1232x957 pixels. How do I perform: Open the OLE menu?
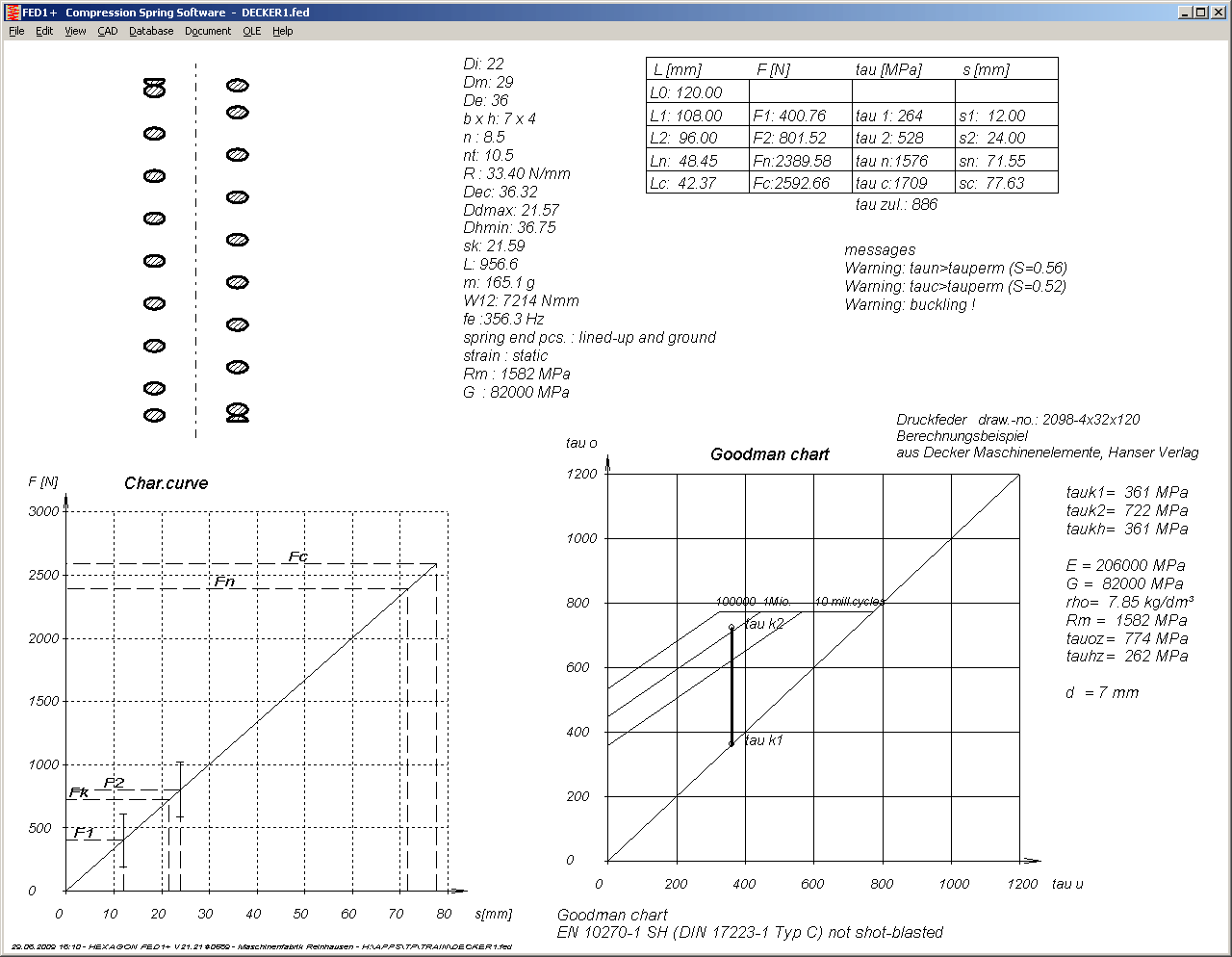tap(251, 31)
